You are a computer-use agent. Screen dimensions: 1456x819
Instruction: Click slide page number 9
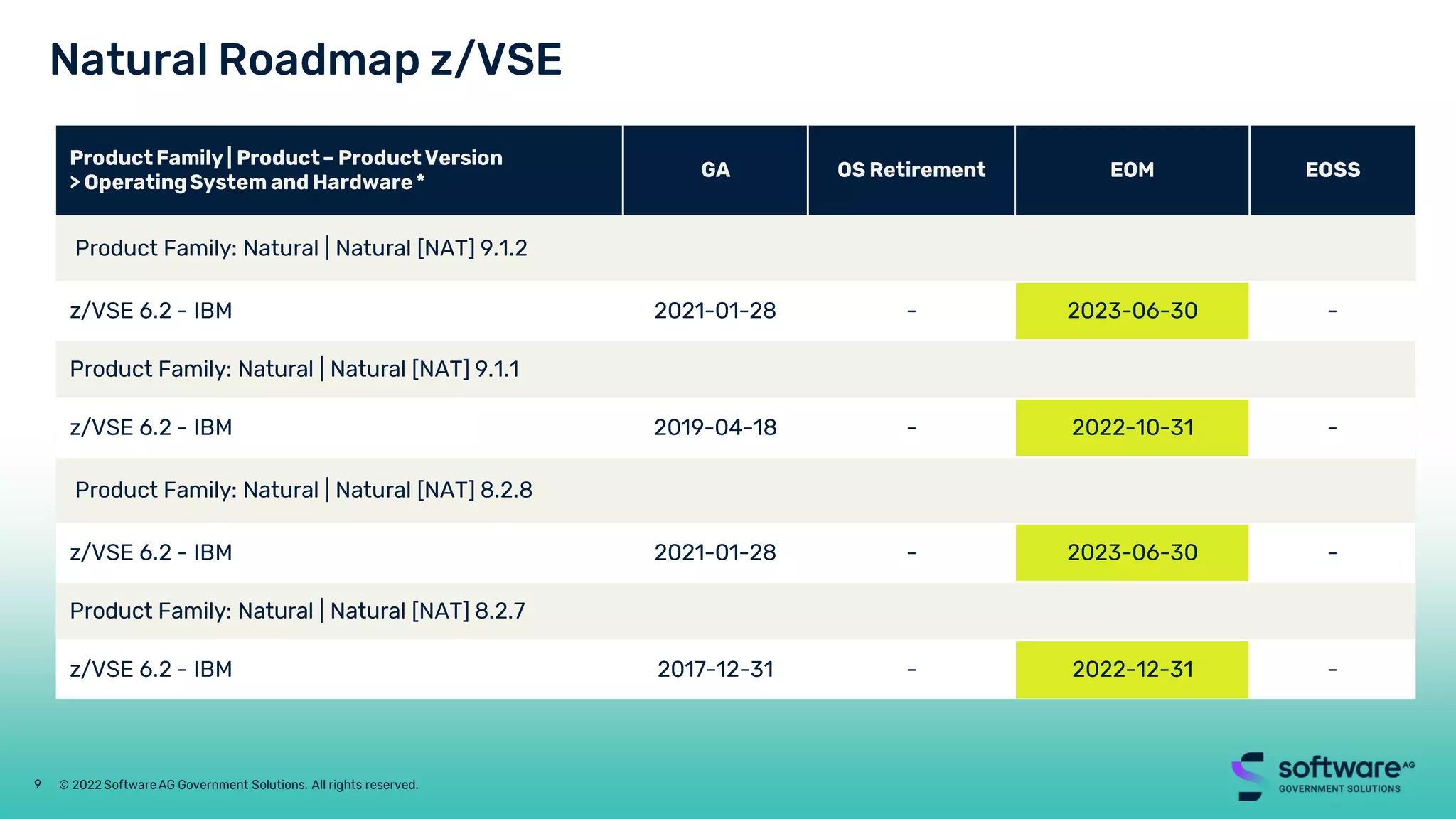(38, 784)
